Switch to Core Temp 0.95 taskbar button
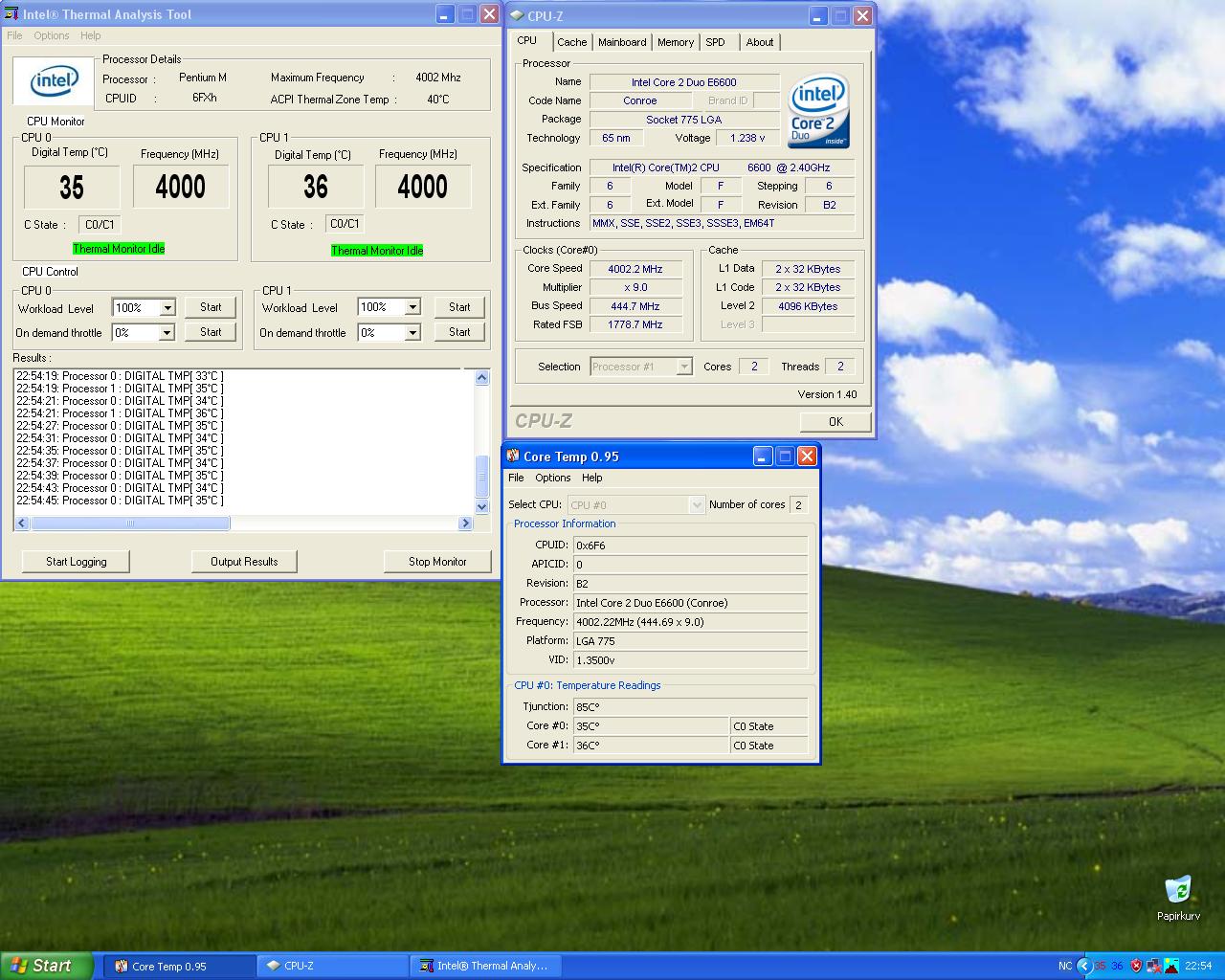The height and width of the screenshot is (980, 1225). tap(178, 966)
